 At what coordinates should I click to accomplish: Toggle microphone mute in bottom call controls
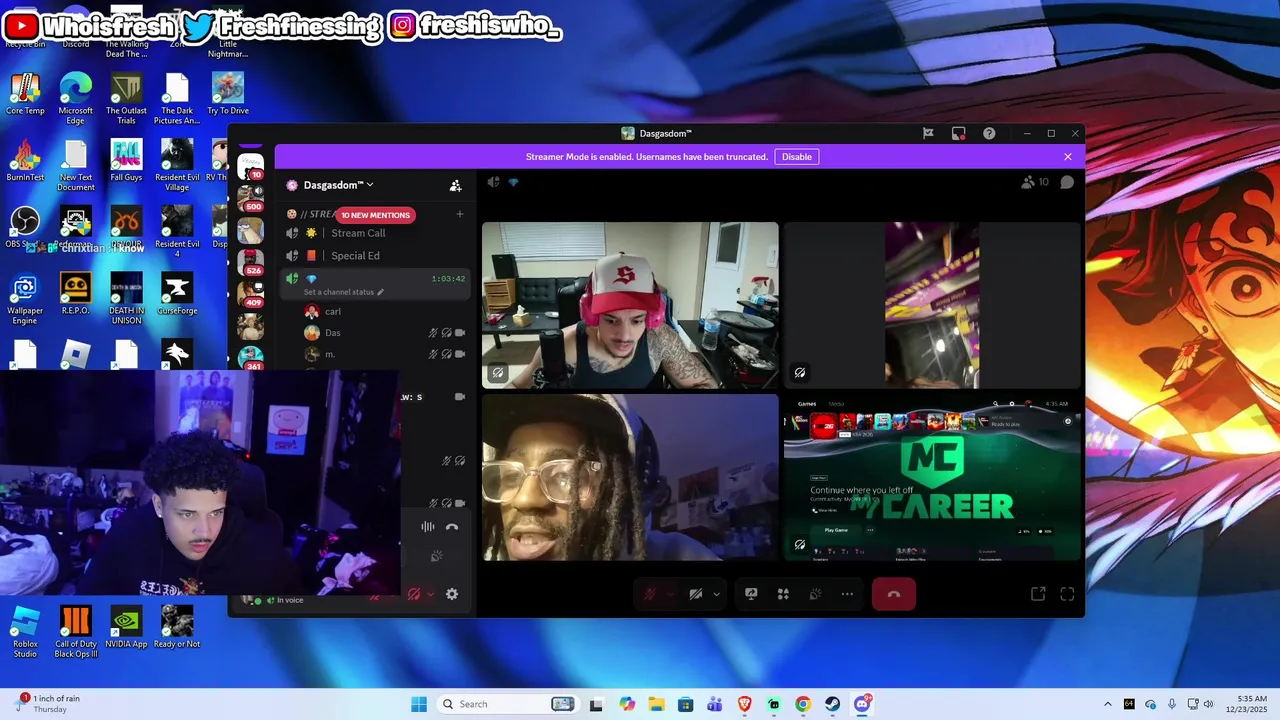pos(650,594)
